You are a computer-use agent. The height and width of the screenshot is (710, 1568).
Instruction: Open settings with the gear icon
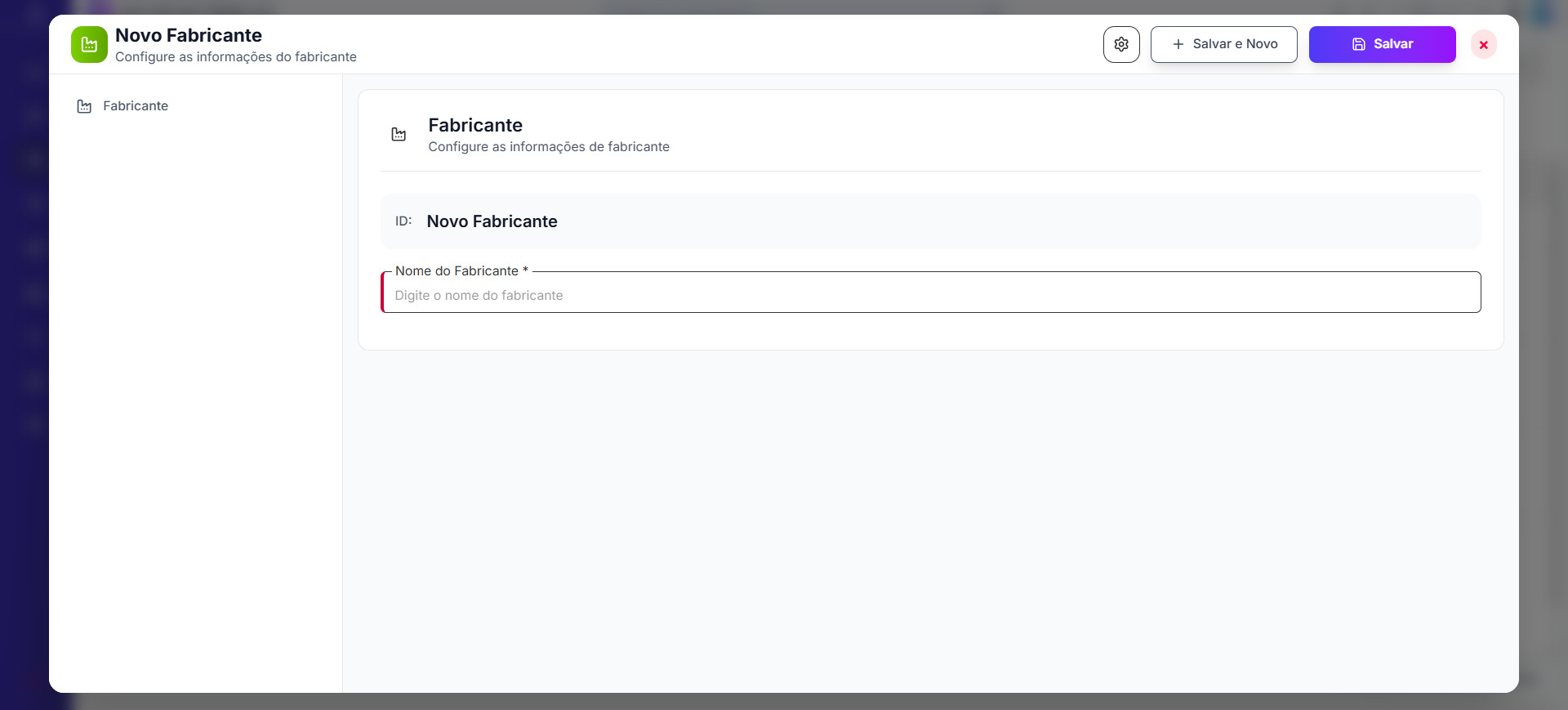click(x=1121, y=44)
